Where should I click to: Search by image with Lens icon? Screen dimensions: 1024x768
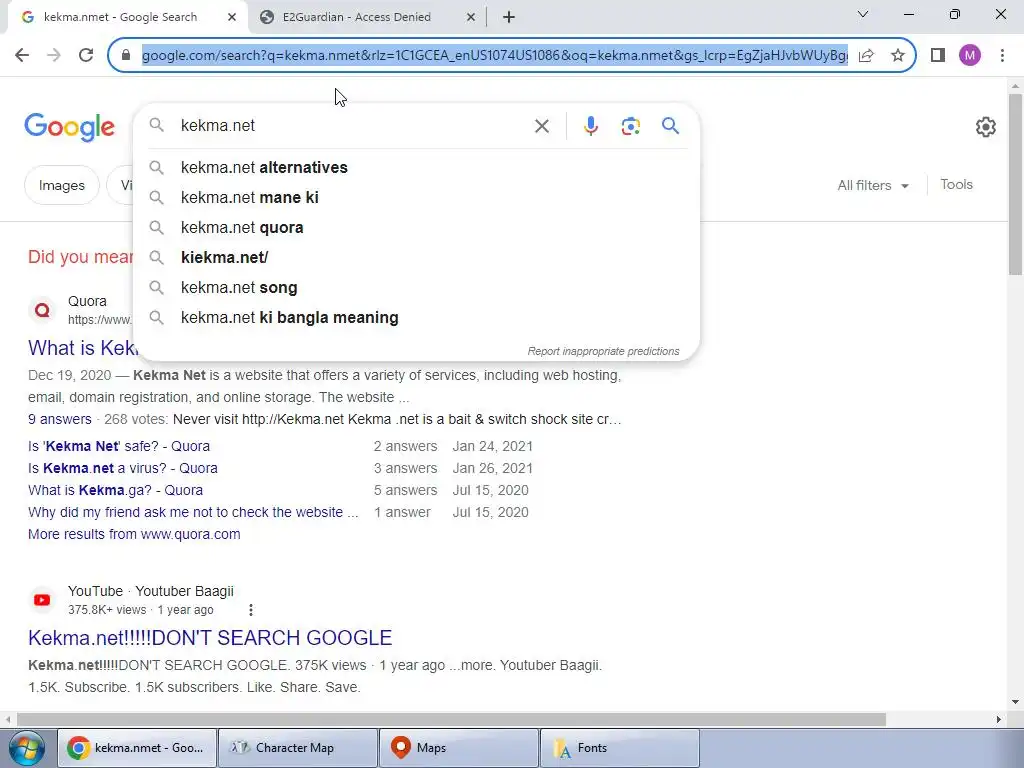point(630,126)
